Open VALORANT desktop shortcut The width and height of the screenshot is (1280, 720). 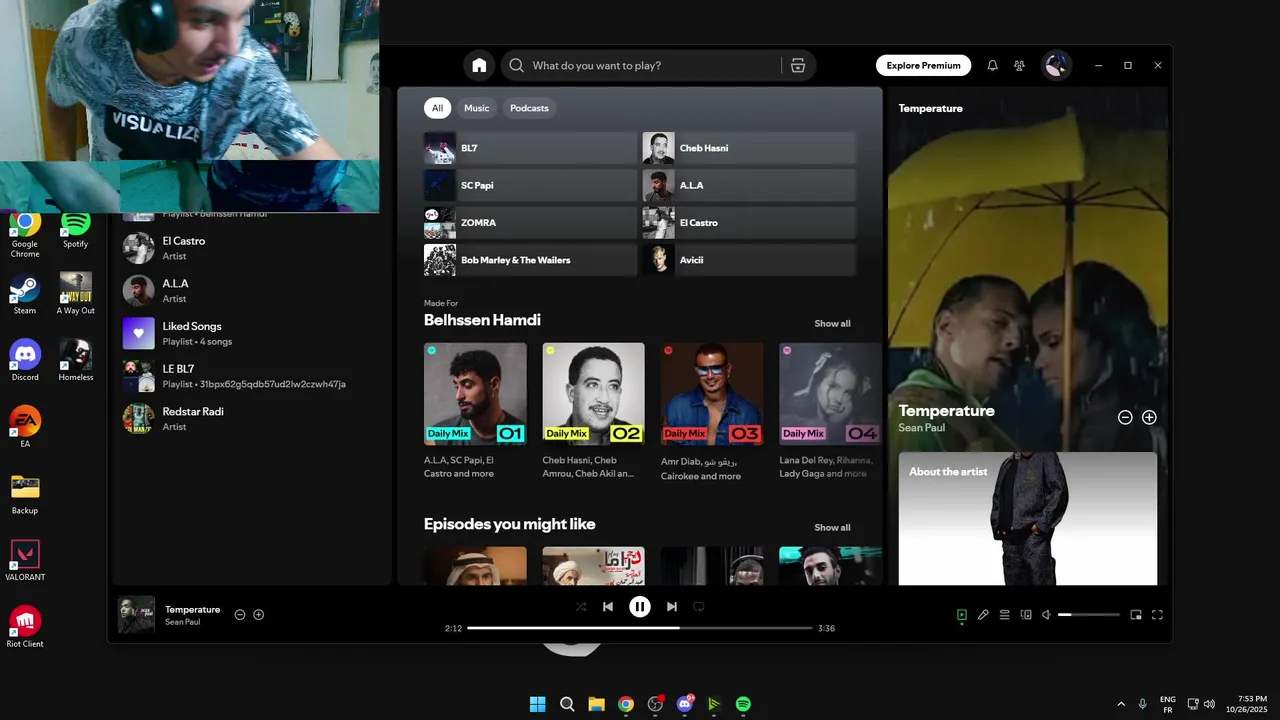pos(25,561)
